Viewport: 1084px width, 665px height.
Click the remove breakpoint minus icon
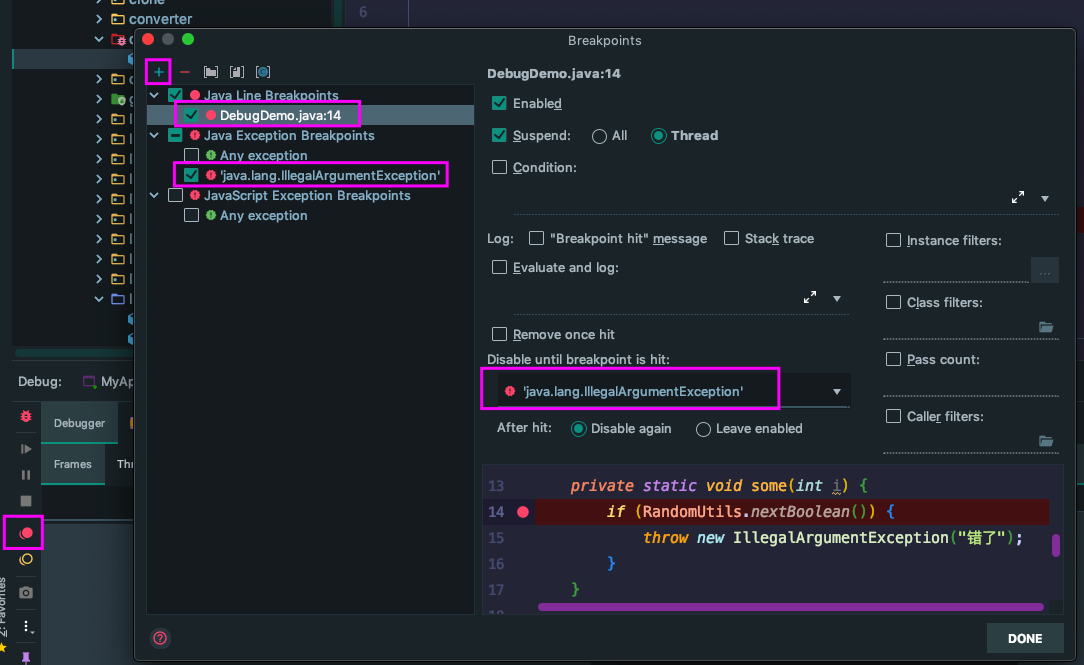coord(184,72)
